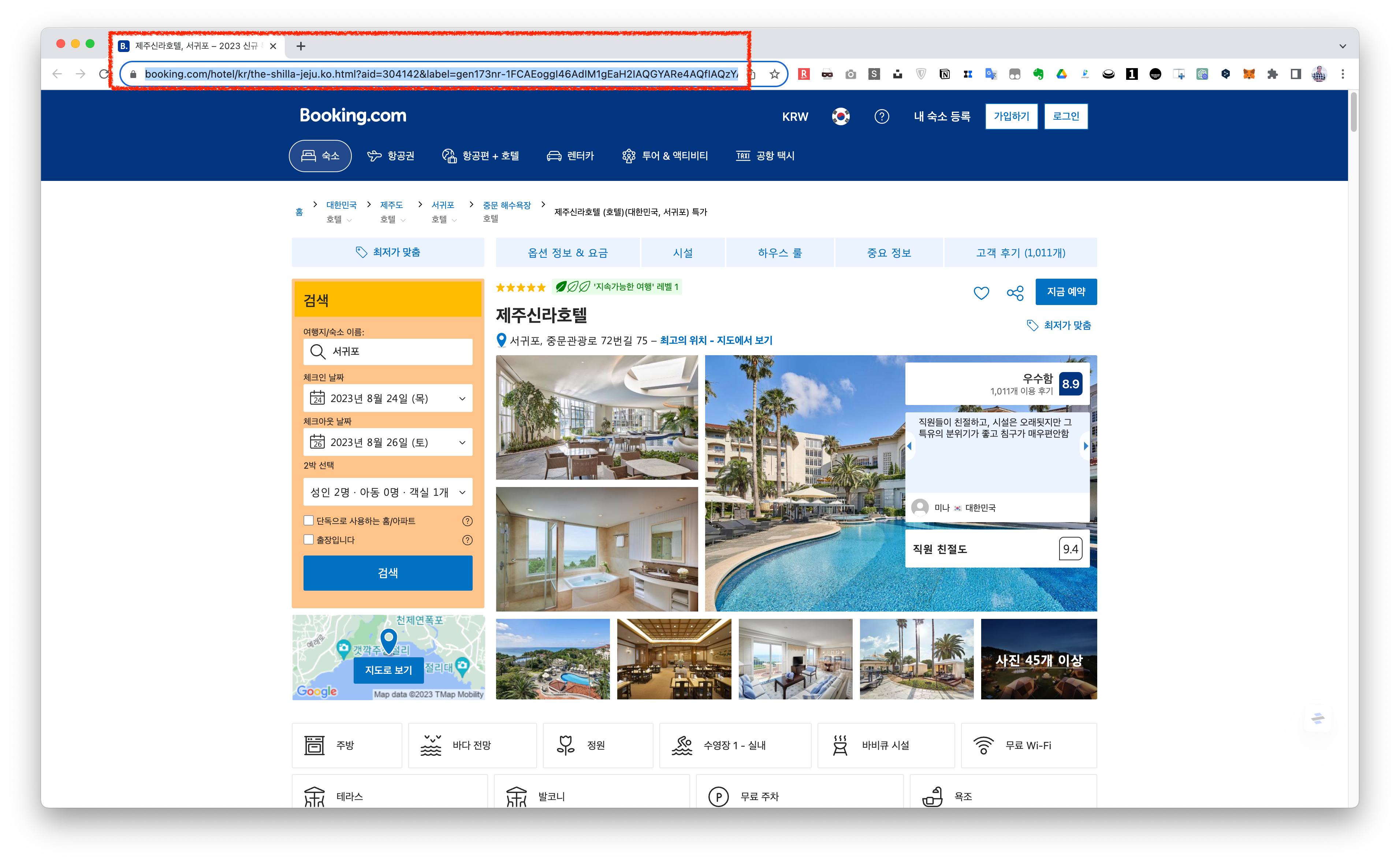Select the 항공권 navigation tab
The image size is (1400, 862).
click(x=391, y=156)
